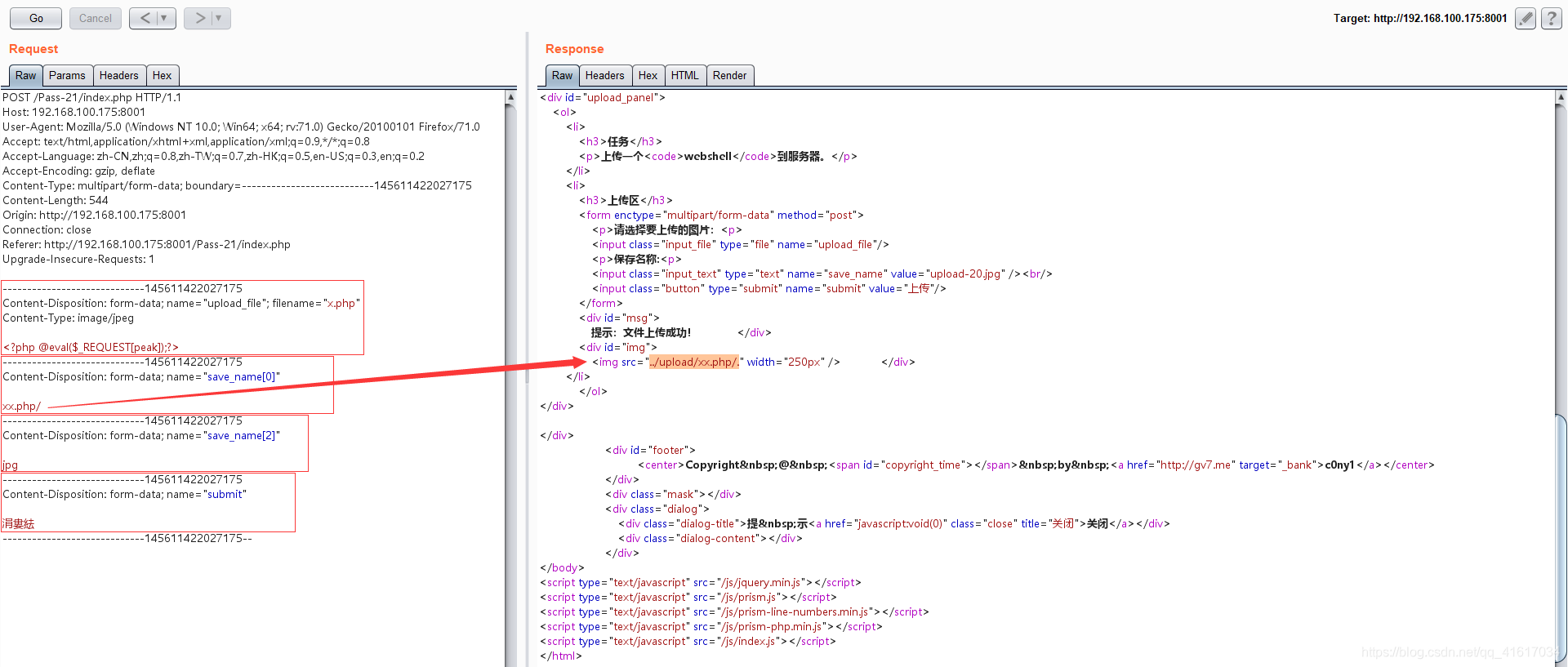This screenshot has width=1568, height=667.
Task: Go forward with the next-request arrow
Action: 199,18
